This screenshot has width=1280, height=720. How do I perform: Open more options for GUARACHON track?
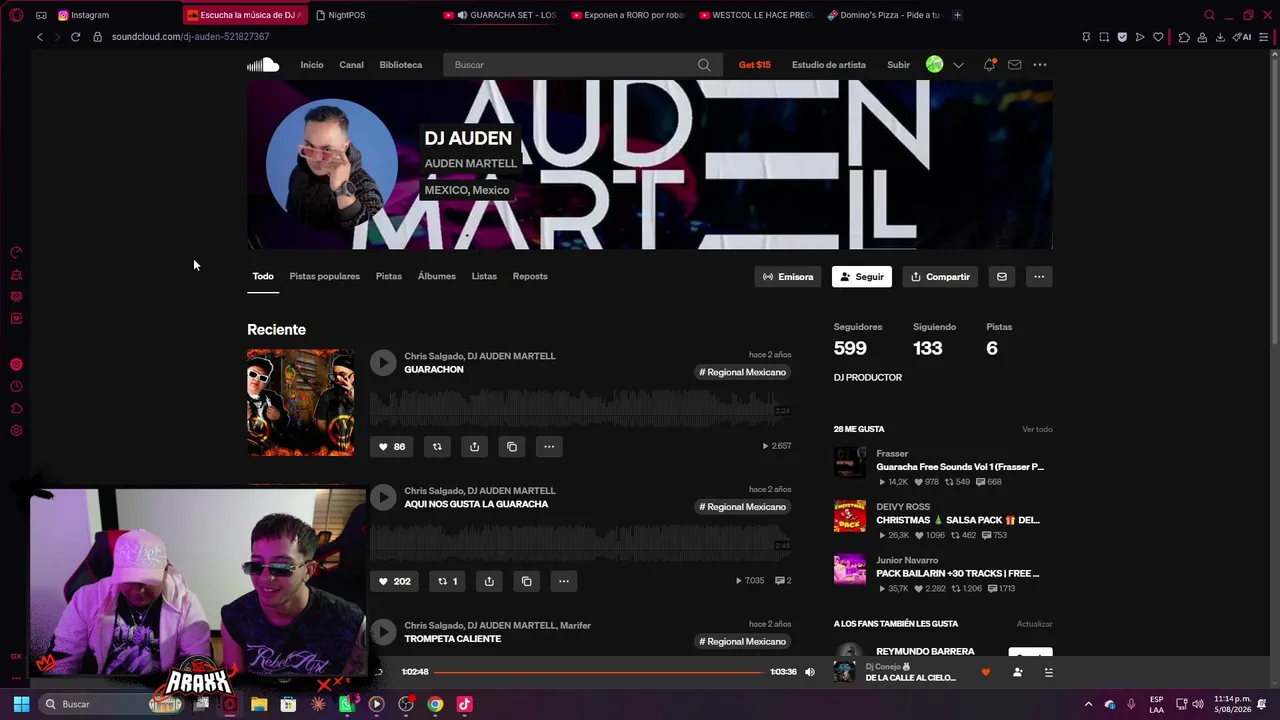pyautogui.click(x=549, y=446)
